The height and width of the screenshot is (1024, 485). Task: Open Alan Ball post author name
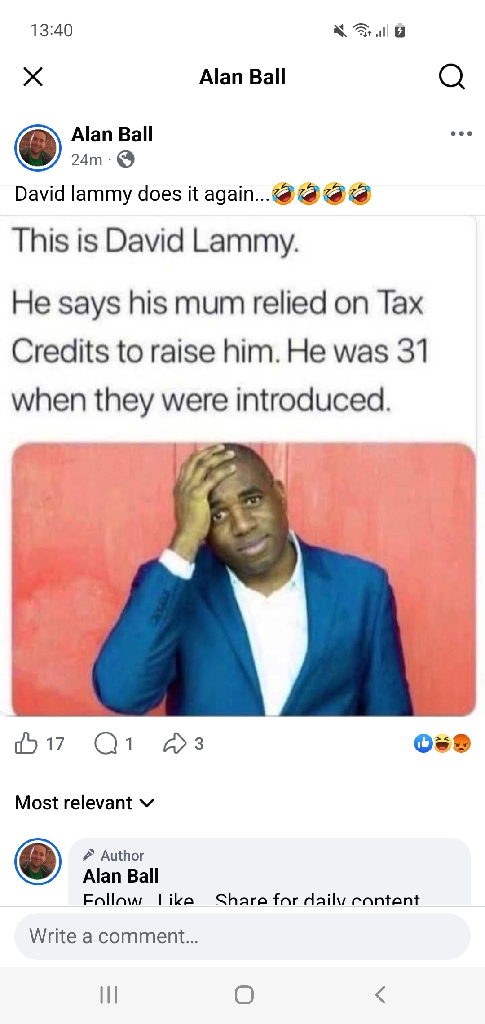(112, 134)
